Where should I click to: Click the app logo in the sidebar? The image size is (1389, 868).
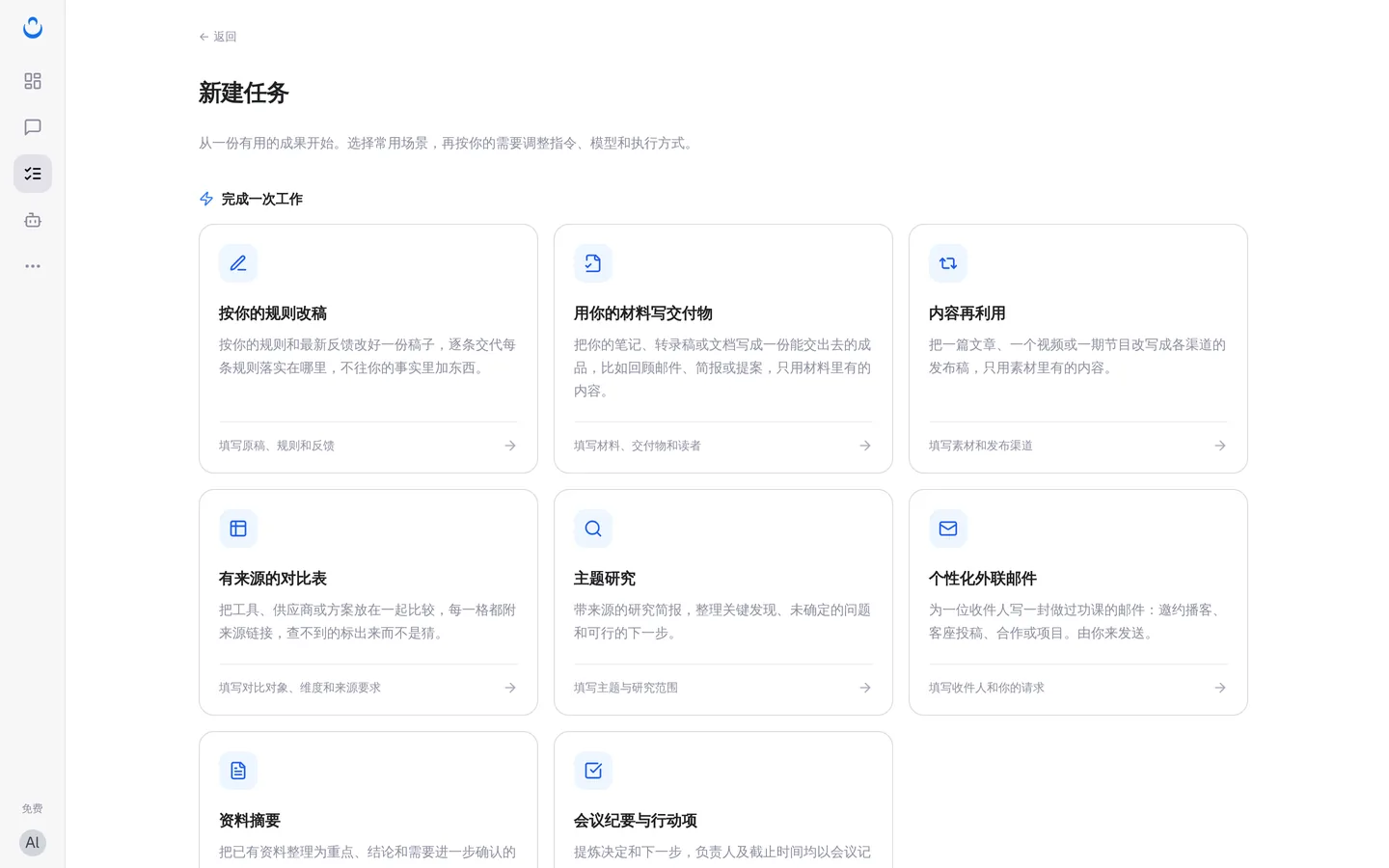[33, 28]
